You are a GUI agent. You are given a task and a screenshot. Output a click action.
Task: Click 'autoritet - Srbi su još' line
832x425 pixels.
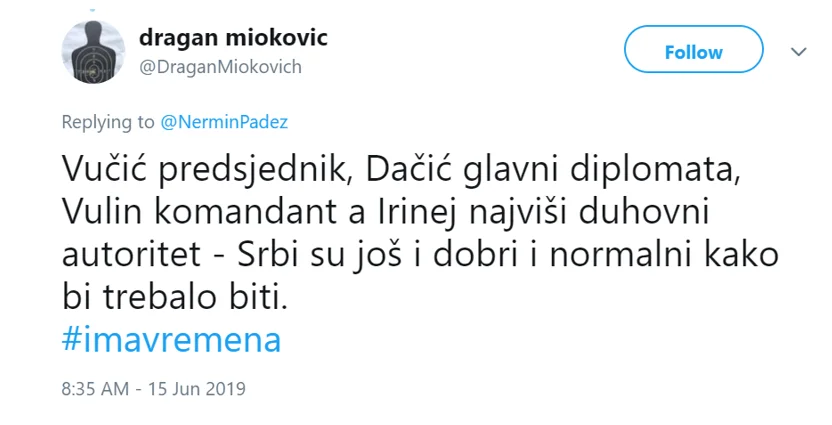[242, 256]
